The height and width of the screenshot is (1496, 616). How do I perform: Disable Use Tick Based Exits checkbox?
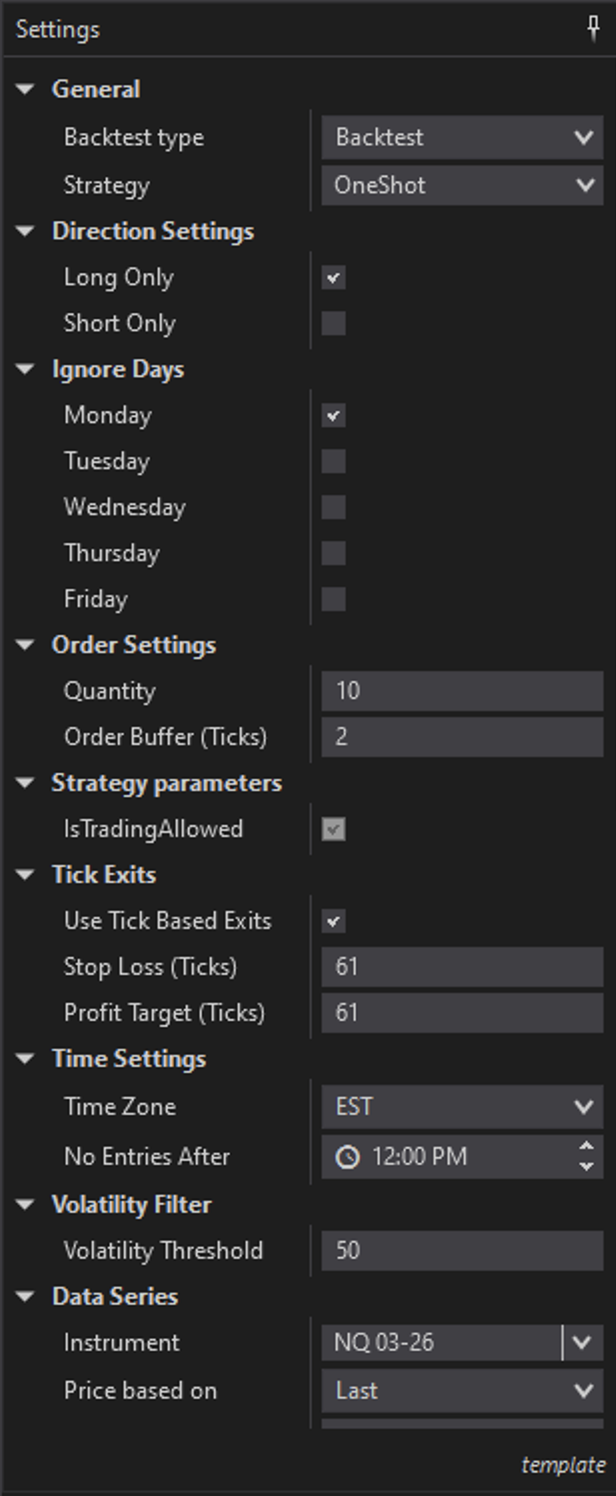(x=334, y=921)
